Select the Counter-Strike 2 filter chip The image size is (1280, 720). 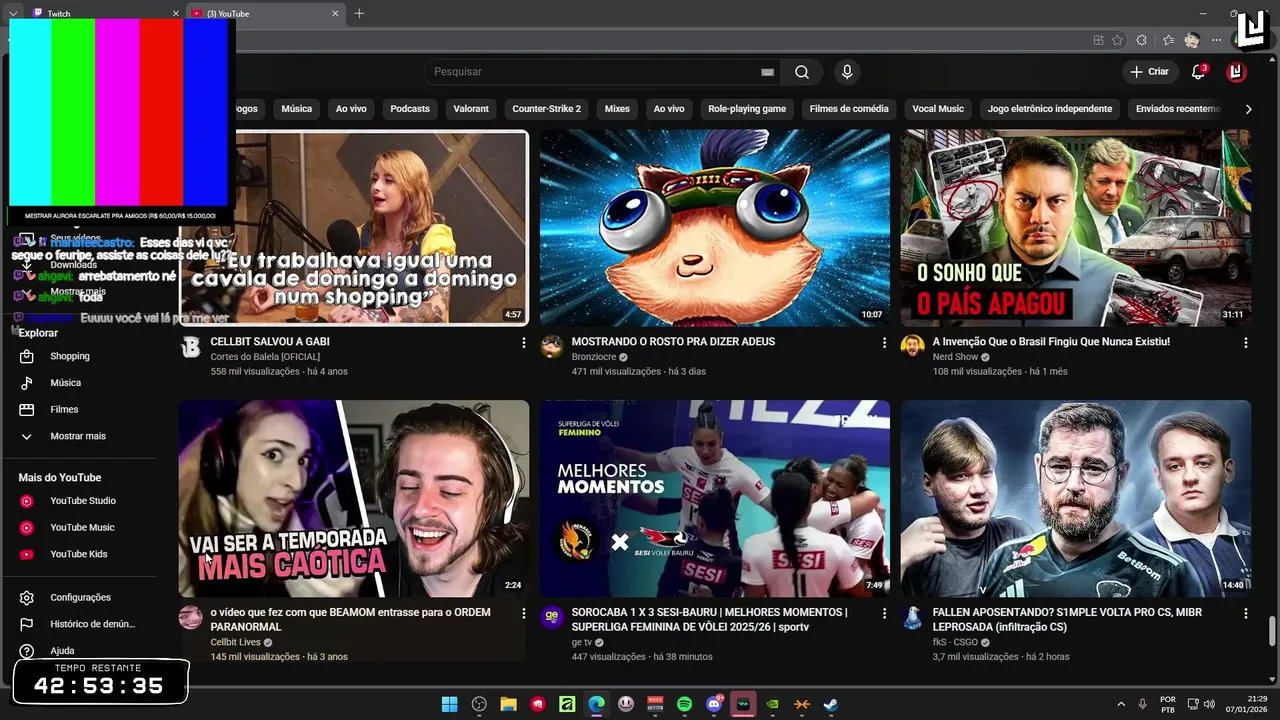point(546,109)
